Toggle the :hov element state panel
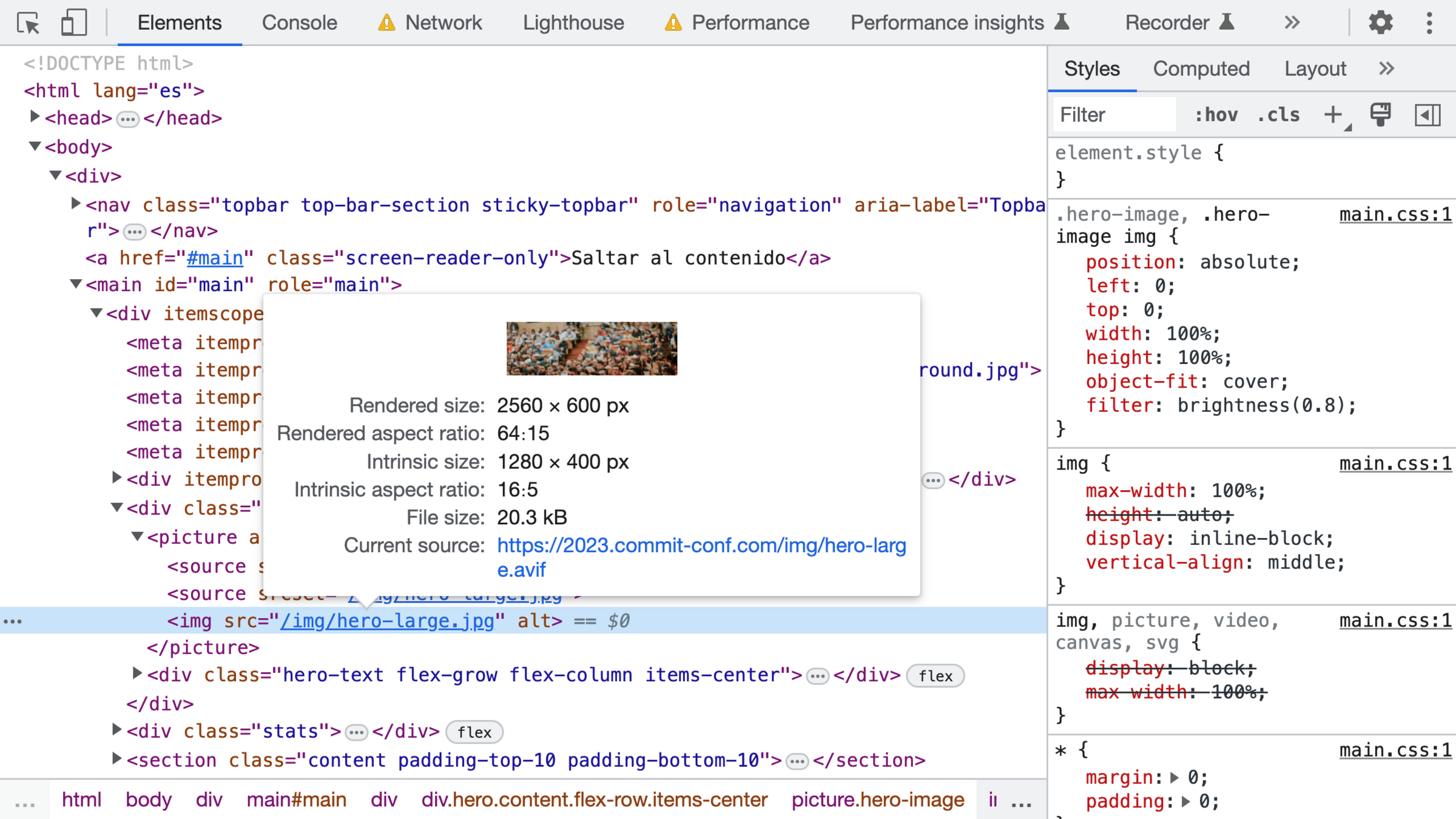Image resolution: width=1456 pixels, height=819 pixels. (x=1216, y=115)
